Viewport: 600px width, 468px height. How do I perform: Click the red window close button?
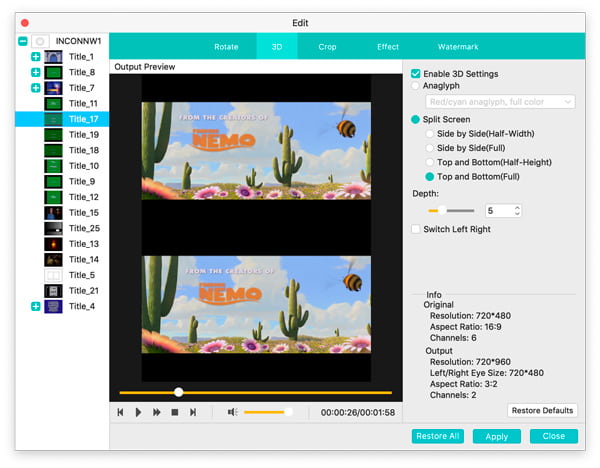coord(25,23)
